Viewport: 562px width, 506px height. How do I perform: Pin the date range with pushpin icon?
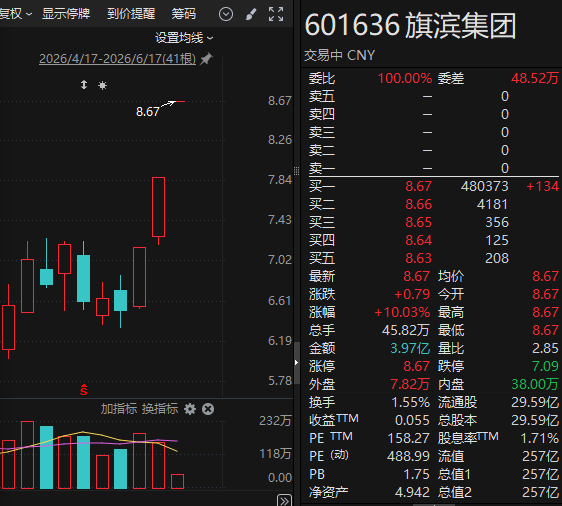(206, 58)
